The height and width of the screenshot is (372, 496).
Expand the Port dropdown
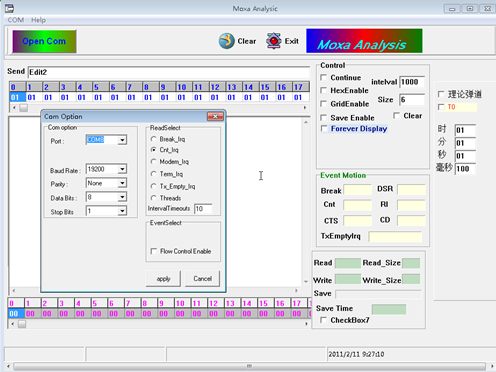tap(122, 140)
